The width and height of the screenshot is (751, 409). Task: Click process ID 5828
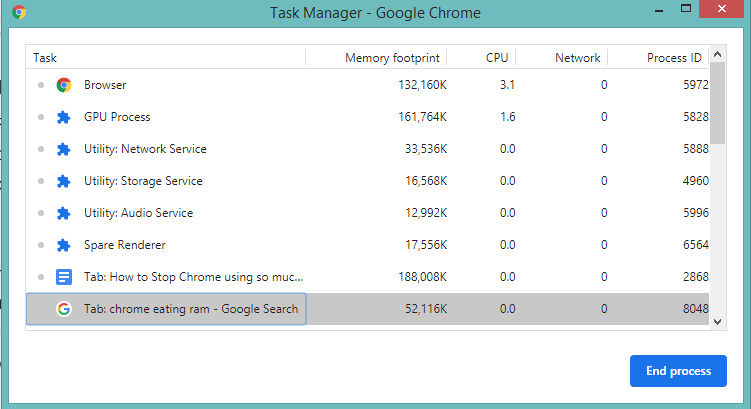[696, 117]
